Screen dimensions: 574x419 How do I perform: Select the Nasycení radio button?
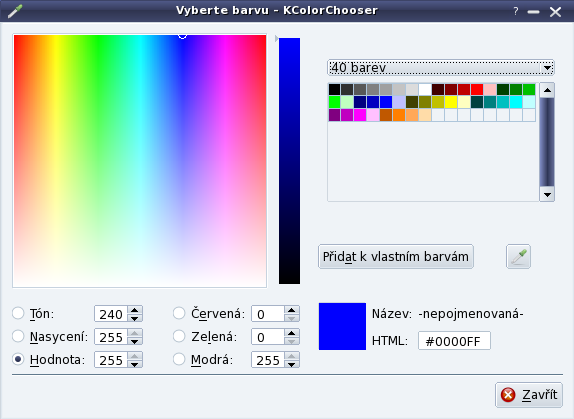(18, 336)
